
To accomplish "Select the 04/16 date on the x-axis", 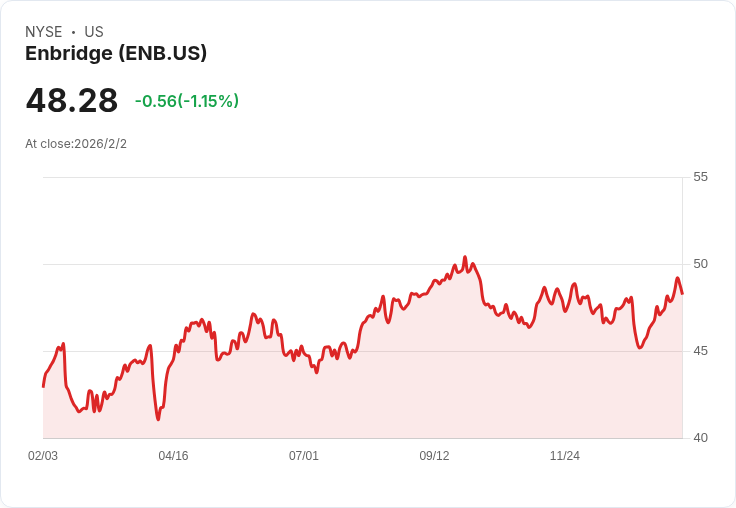I will click(173, 456).
